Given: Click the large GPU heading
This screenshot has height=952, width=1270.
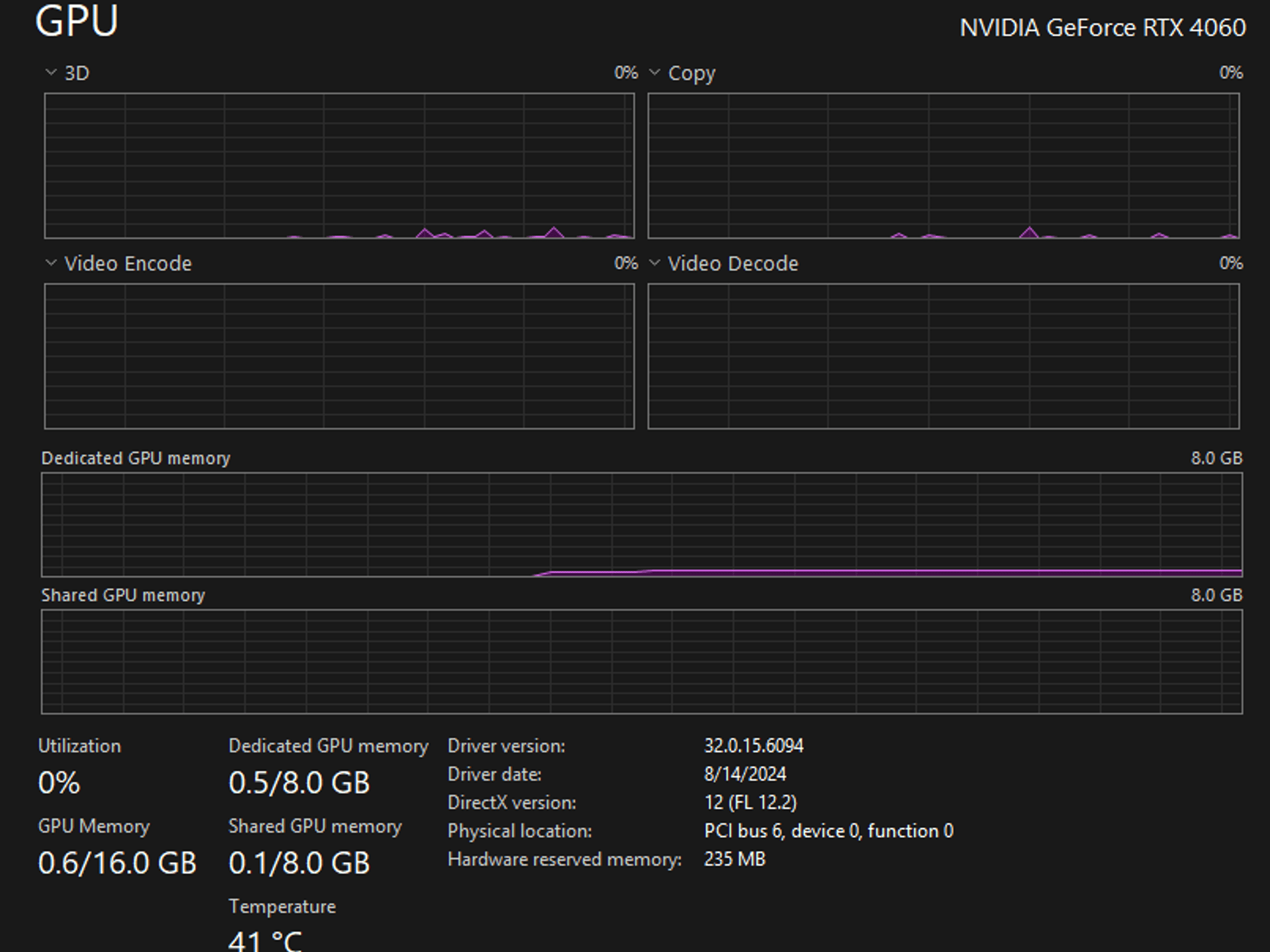Looking at the screenshot, I should (x=77, y=22).
